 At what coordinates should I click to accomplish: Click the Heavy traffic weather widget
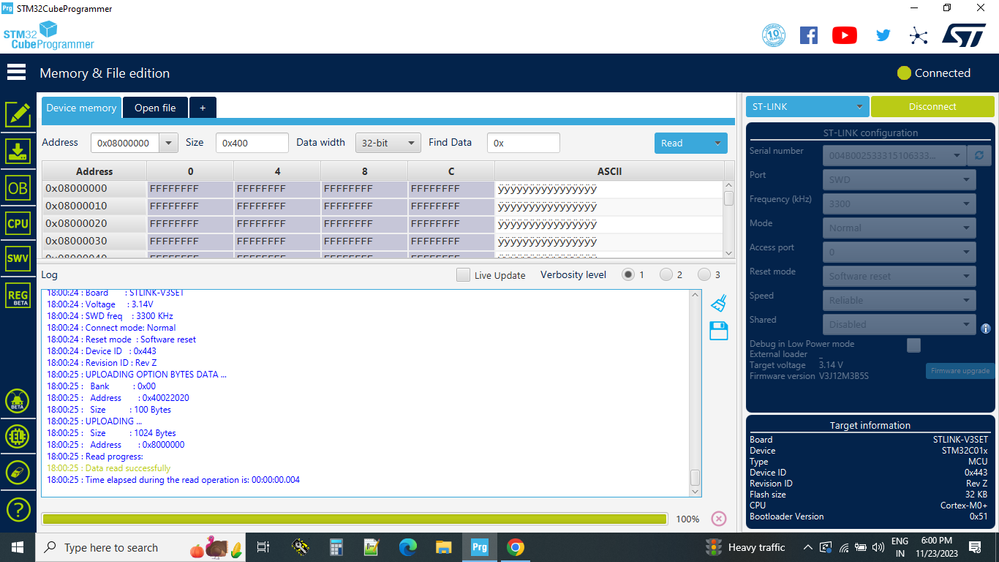coord(745,547)
